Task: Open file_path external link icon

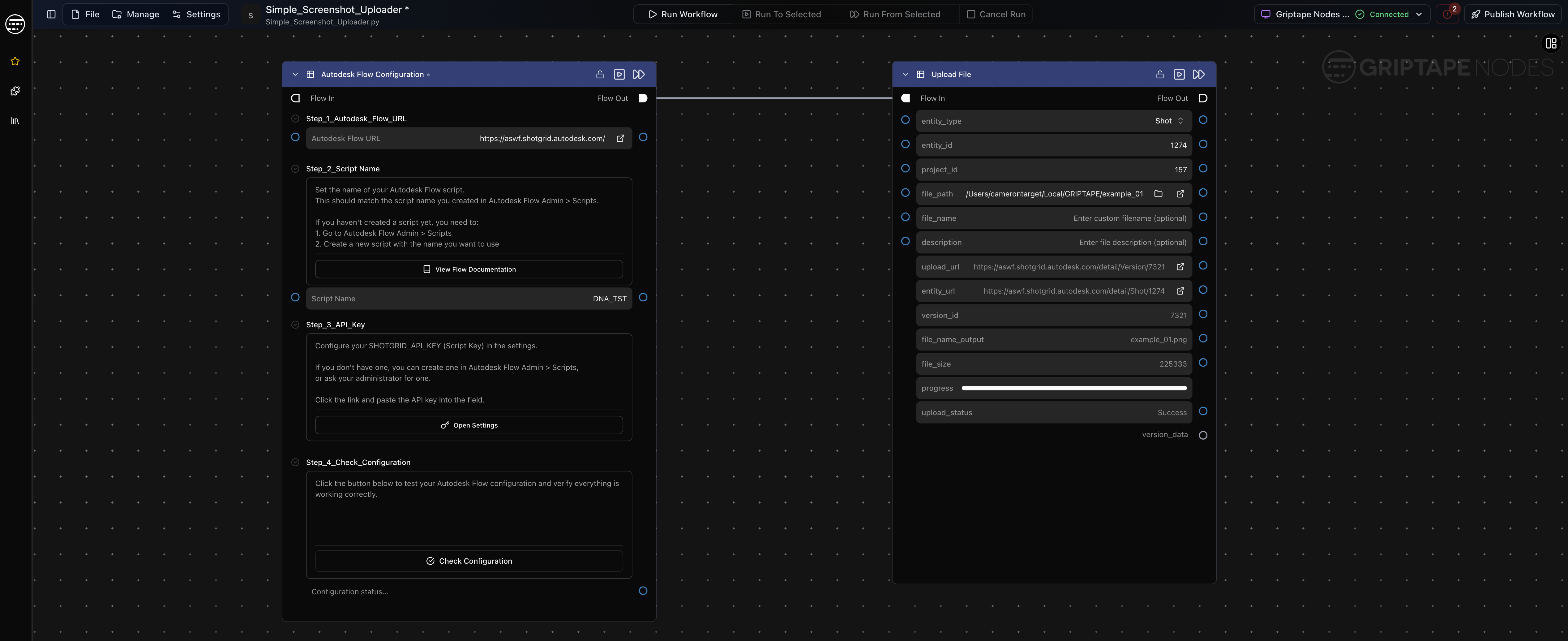Action: click(1180, 194)
